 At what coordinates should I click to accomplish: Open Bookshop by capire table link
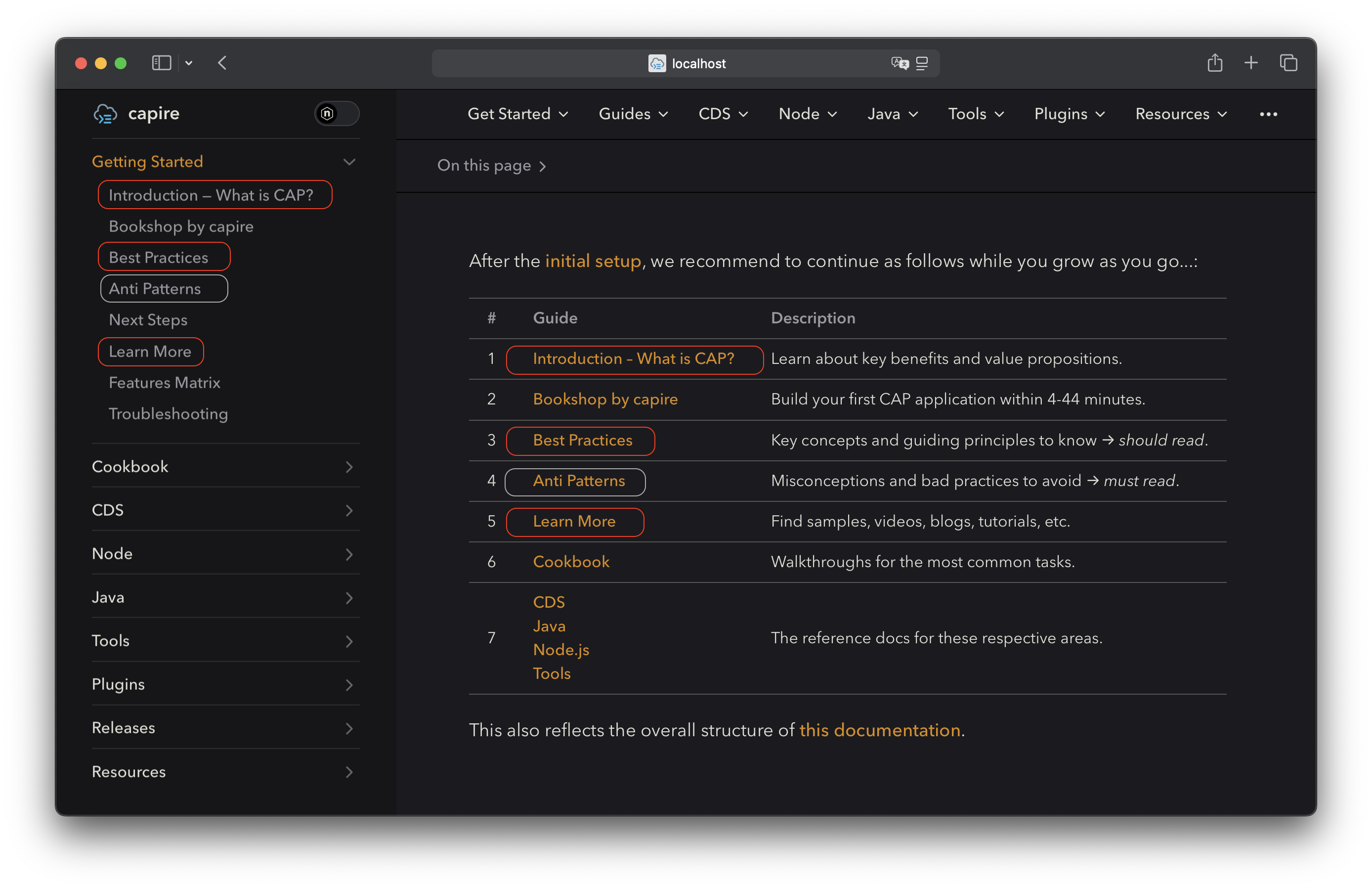pos(605,399)
